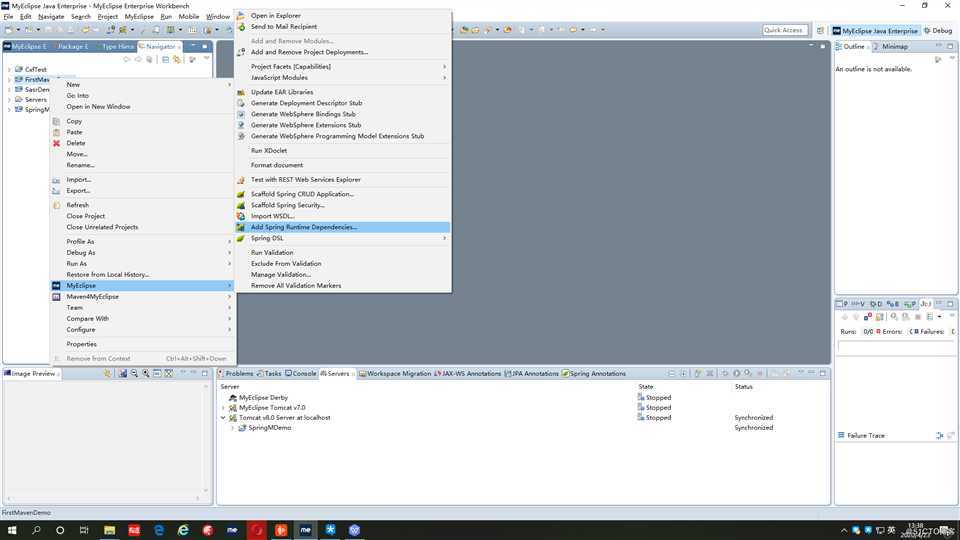Expand the Servers project in Navigator
This screenshot has height=540, width=960.
click(x=9, y=99)
